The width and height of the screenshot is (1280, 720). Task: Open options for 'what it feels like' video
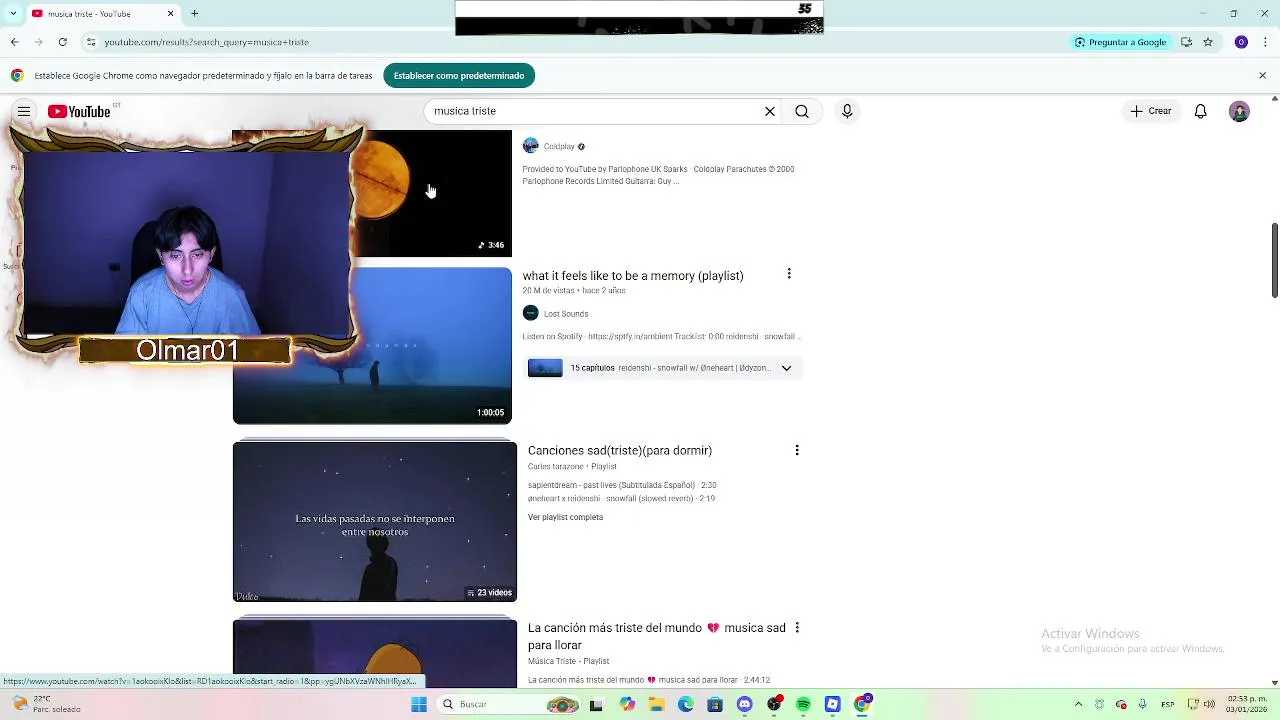(789, 274)
